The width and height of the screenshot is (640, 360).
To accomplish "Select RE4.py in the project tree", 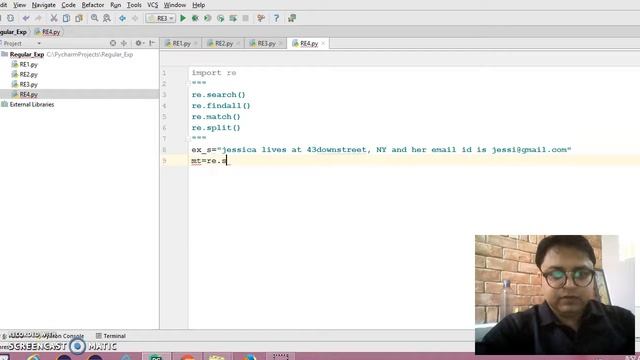I will coord(28,94).
